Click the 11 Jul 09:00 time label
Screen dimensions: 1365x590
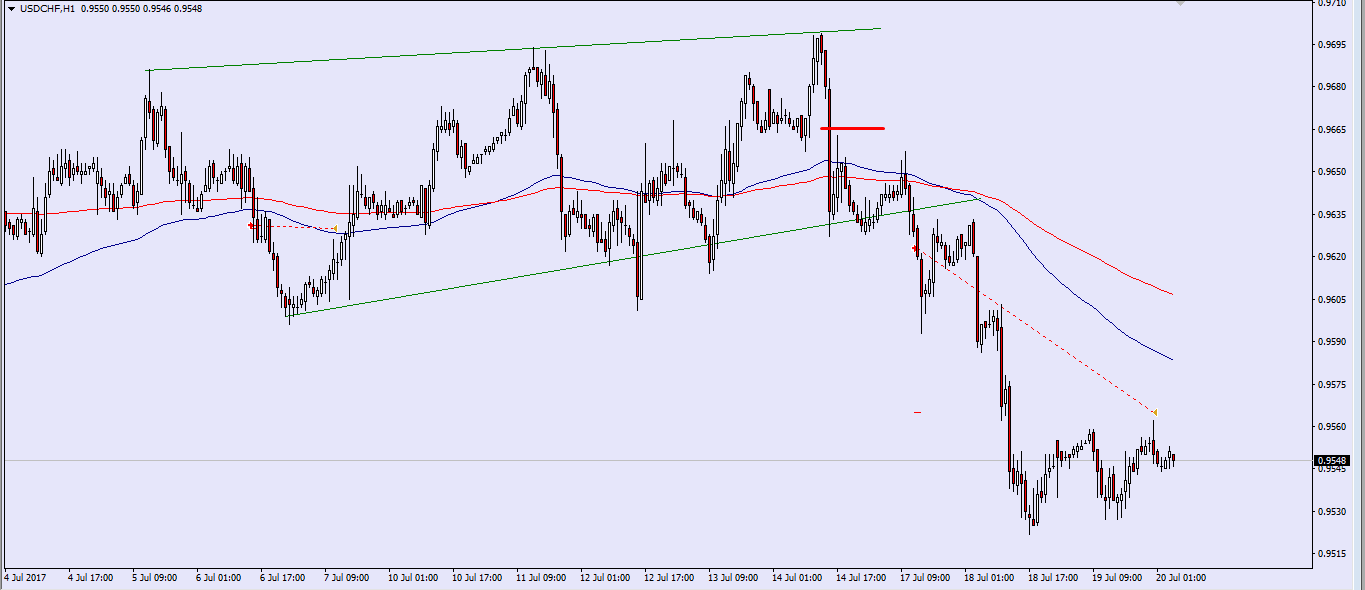[539, 577]
